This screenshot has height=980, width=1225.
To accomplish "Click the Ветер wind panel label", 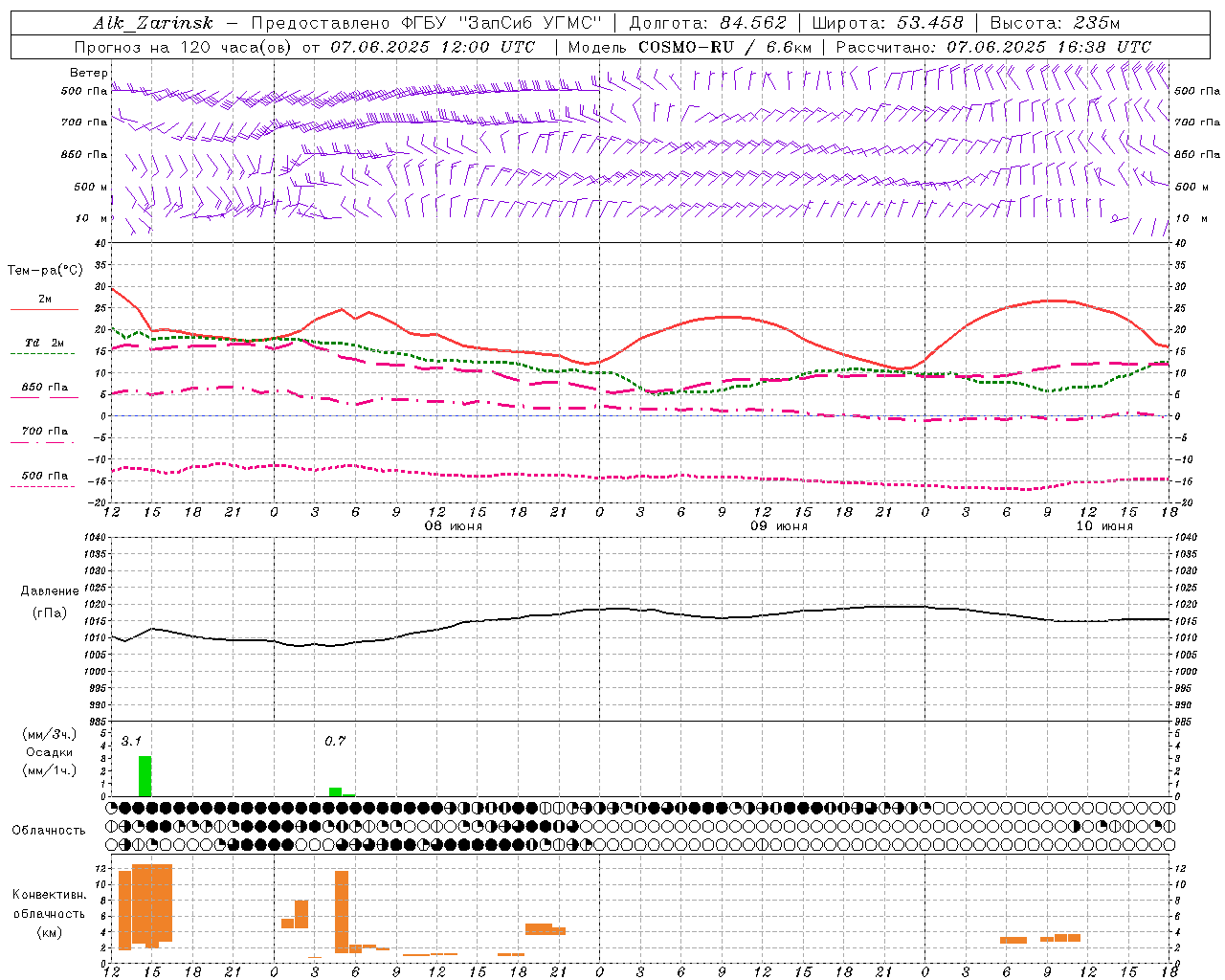I will 88,73.
